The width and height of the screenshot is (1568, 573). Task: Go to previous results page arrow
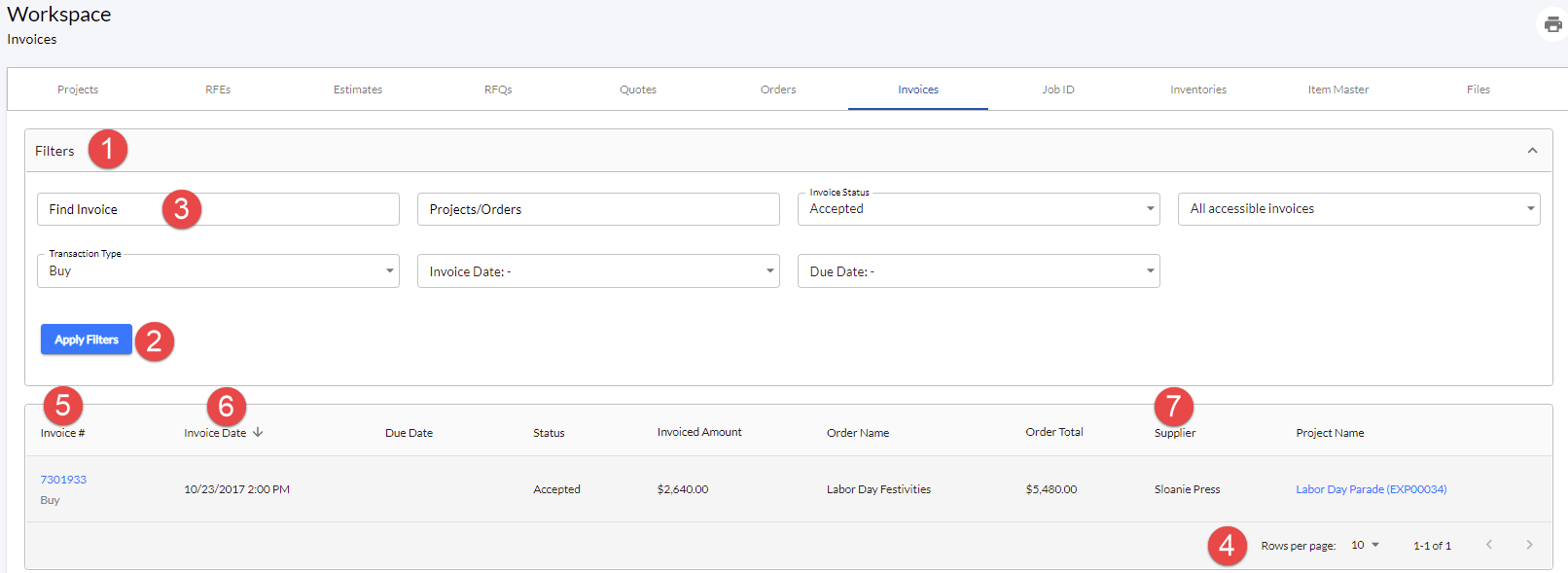(1488, 545)
